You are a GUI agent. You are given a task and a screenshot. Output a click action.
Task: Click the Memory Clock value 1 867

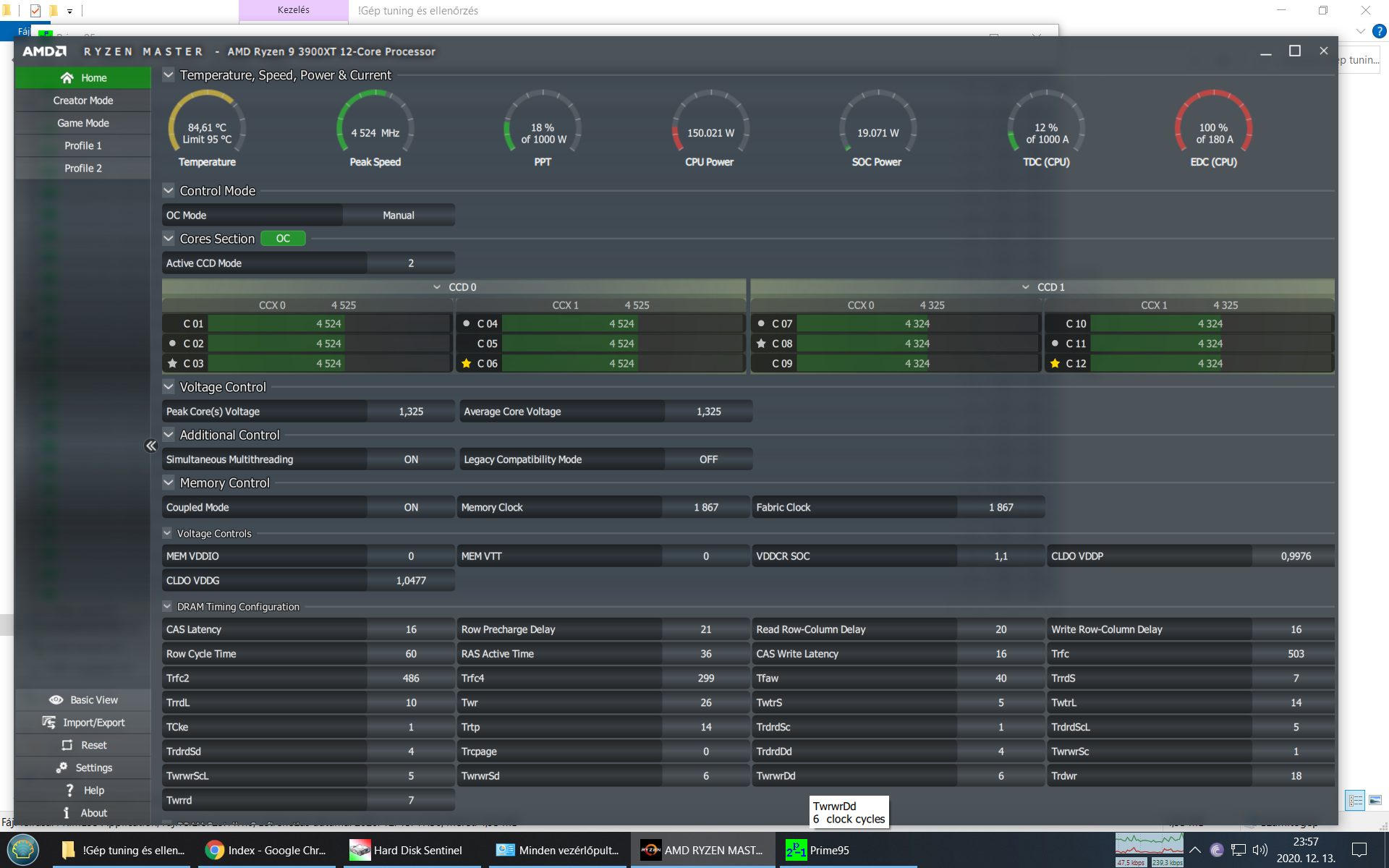click(x=705, y=507)
